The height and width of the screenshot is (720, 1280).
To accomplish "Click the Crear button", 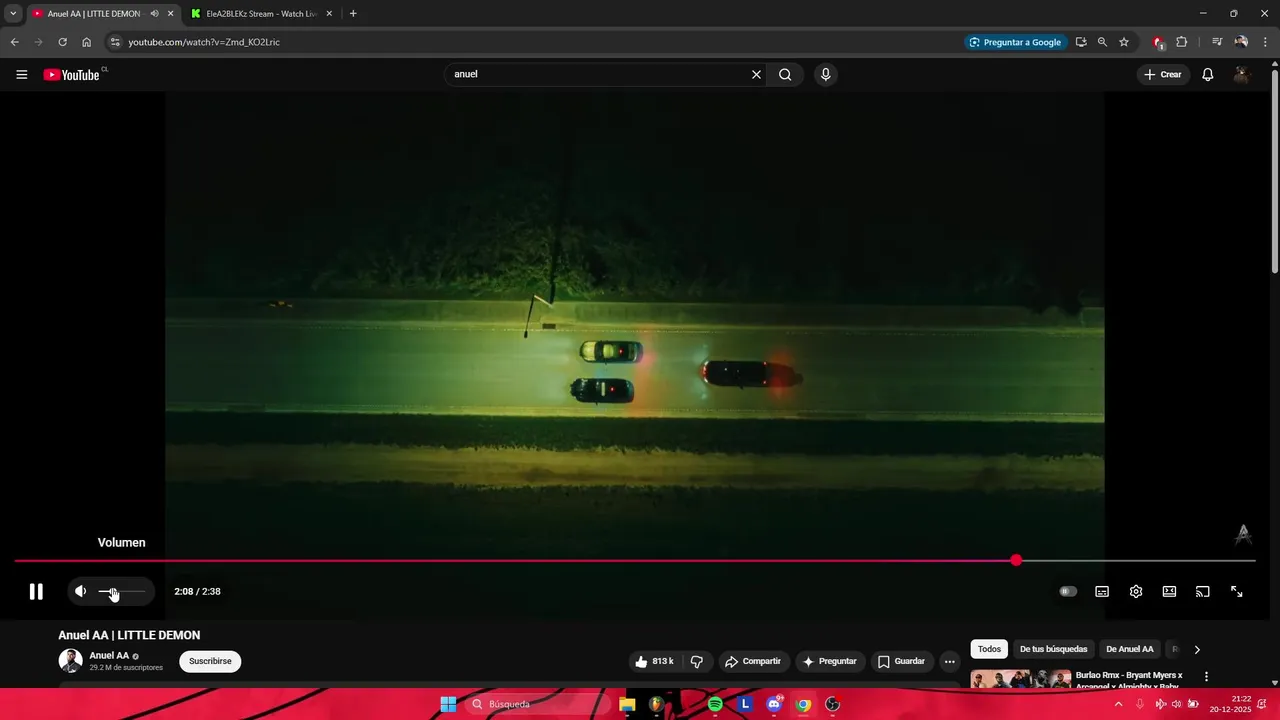I will [x=1163, y=74].
